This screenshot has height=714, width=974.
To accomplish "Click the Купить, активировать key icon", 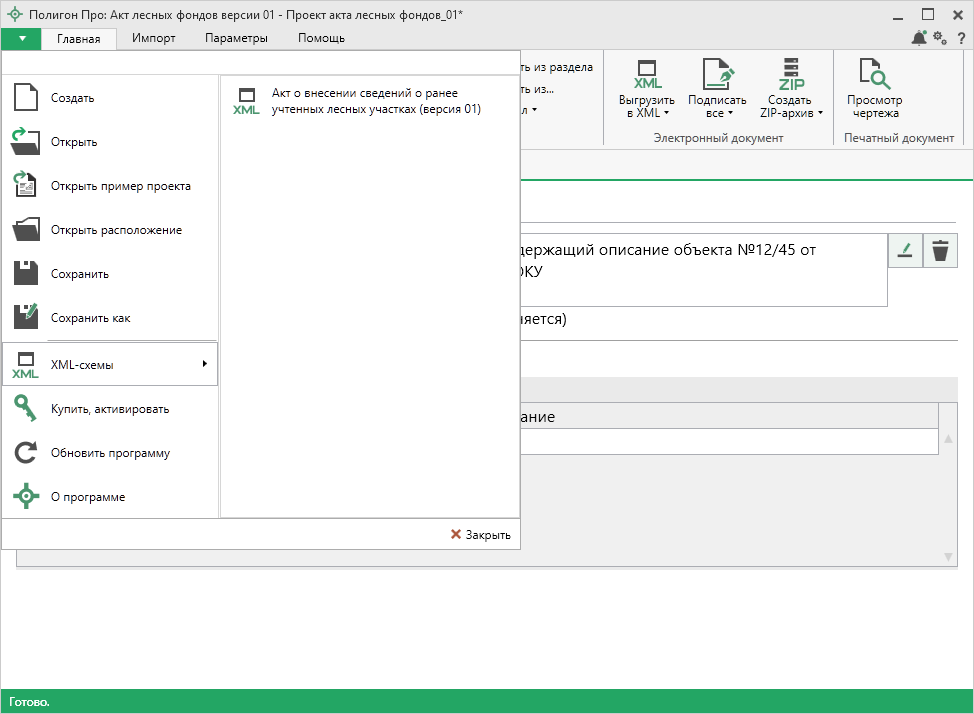I will 26,409.
